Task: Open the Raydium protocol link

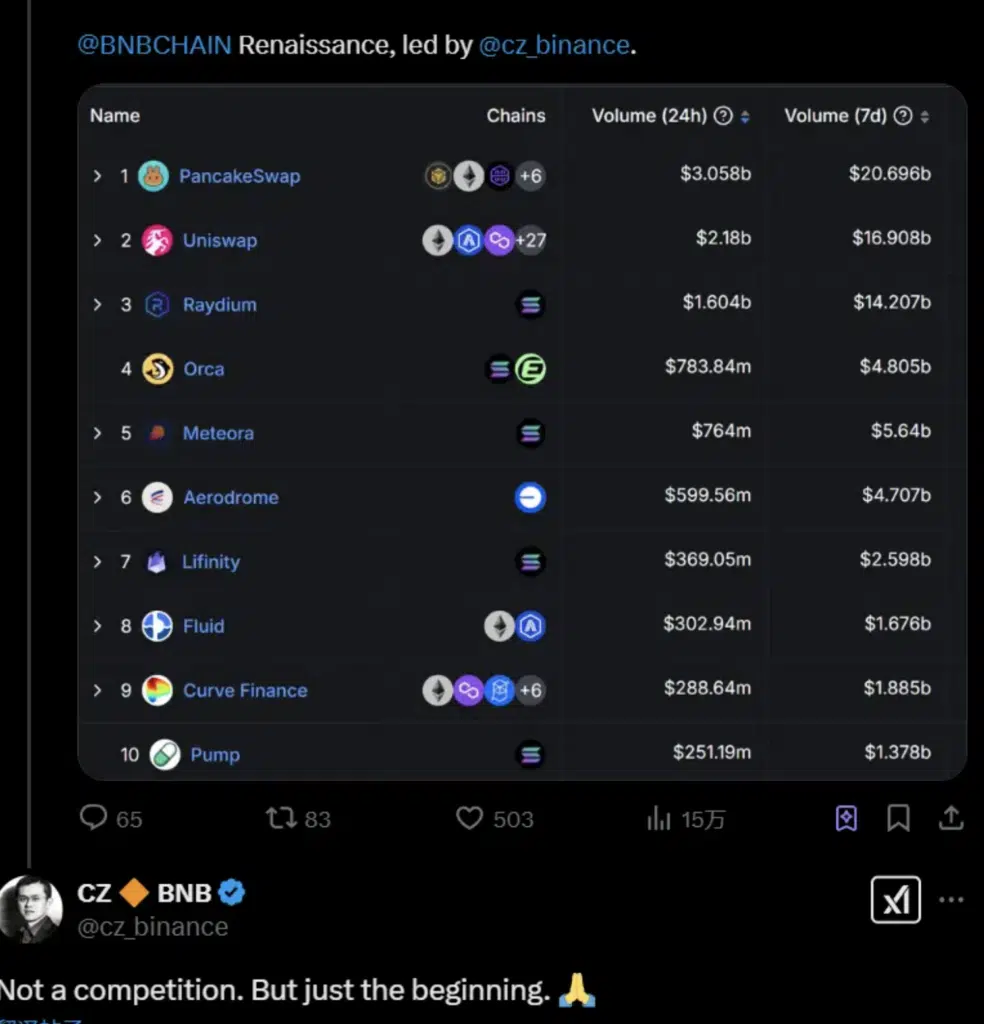Action: point(219,304)
